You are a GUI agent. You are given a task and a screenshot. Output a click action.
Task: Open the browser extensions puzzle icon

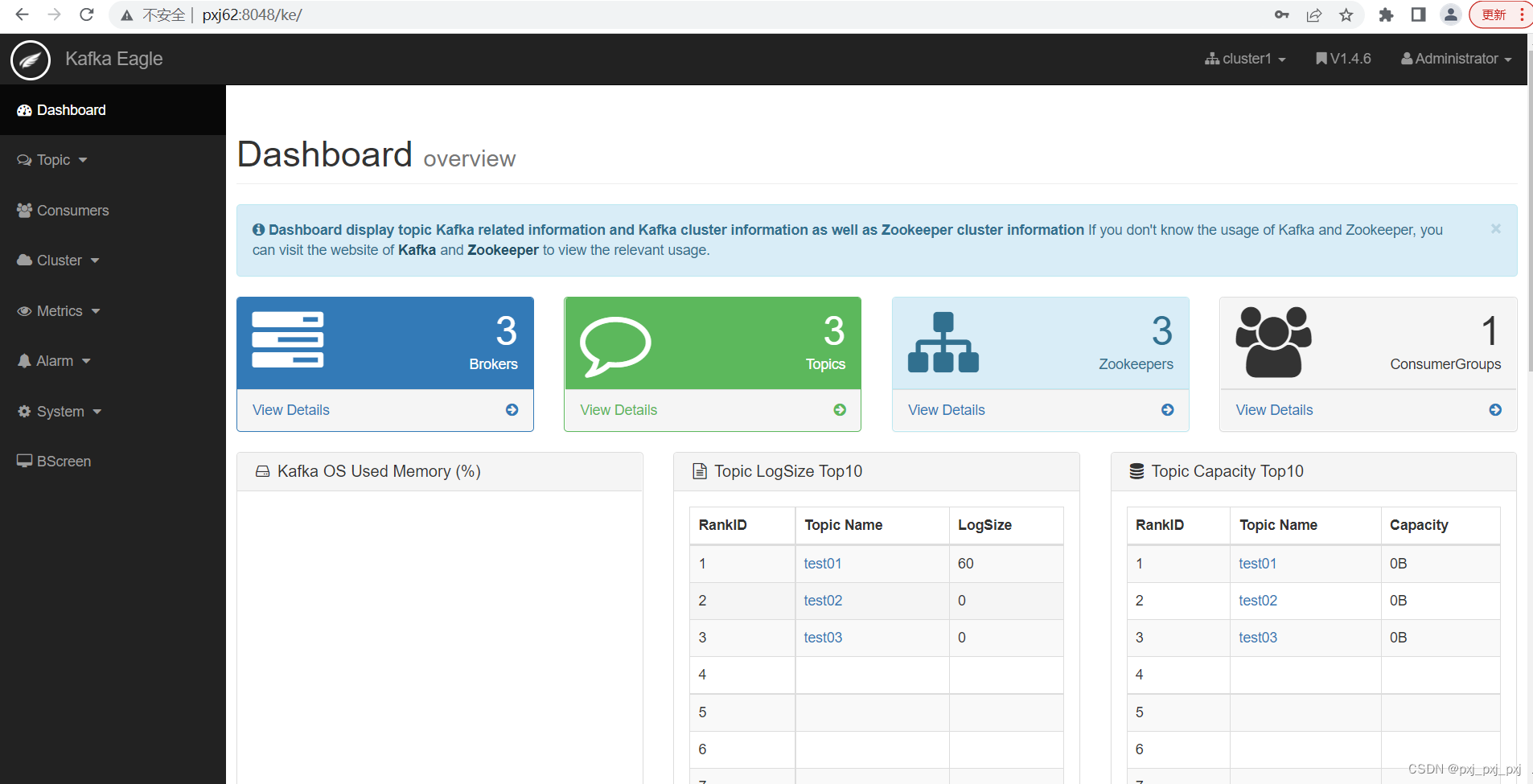click(1386, 14)
